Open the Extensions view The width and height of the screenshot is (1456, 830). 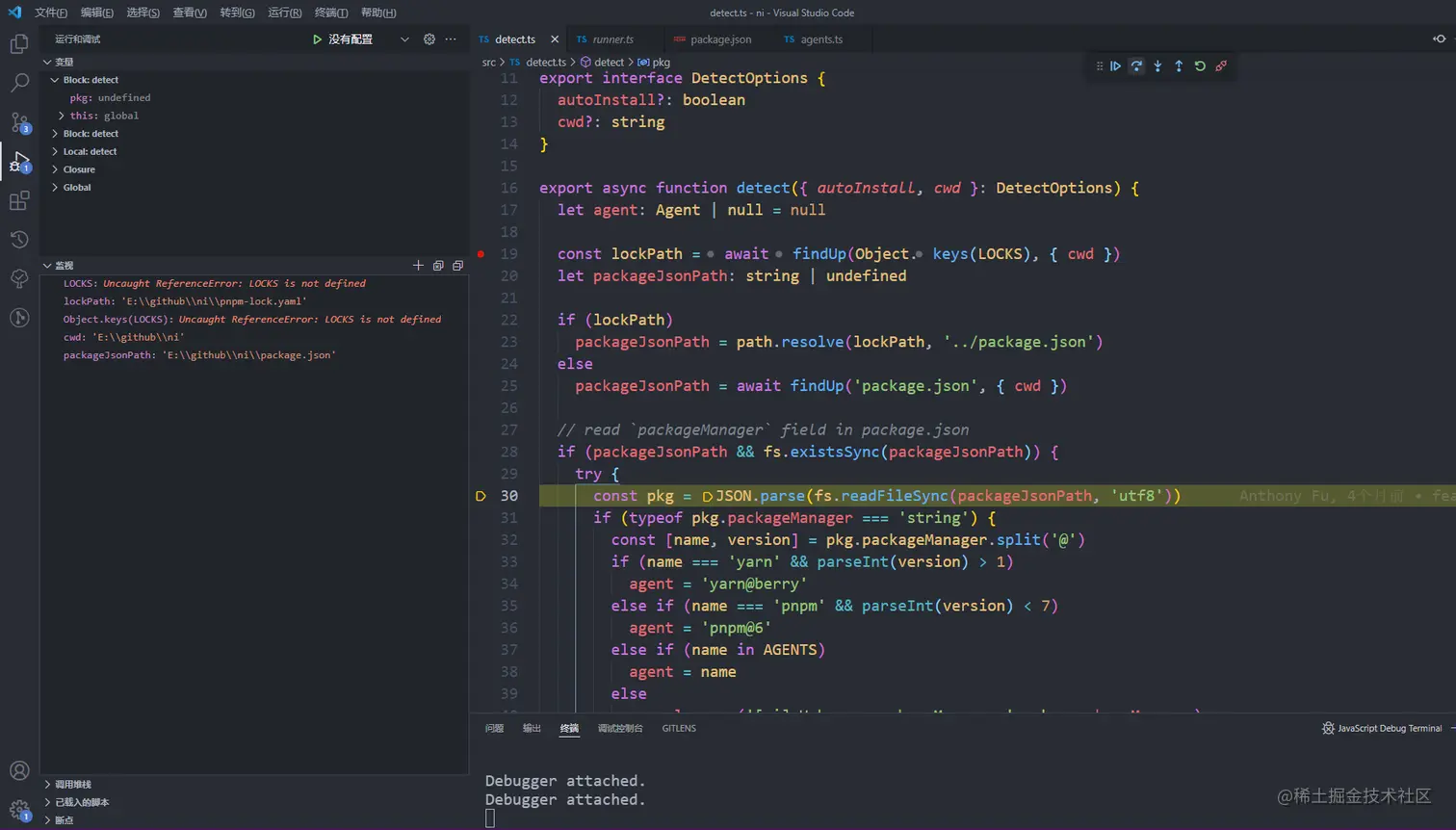tap(19, 200)
